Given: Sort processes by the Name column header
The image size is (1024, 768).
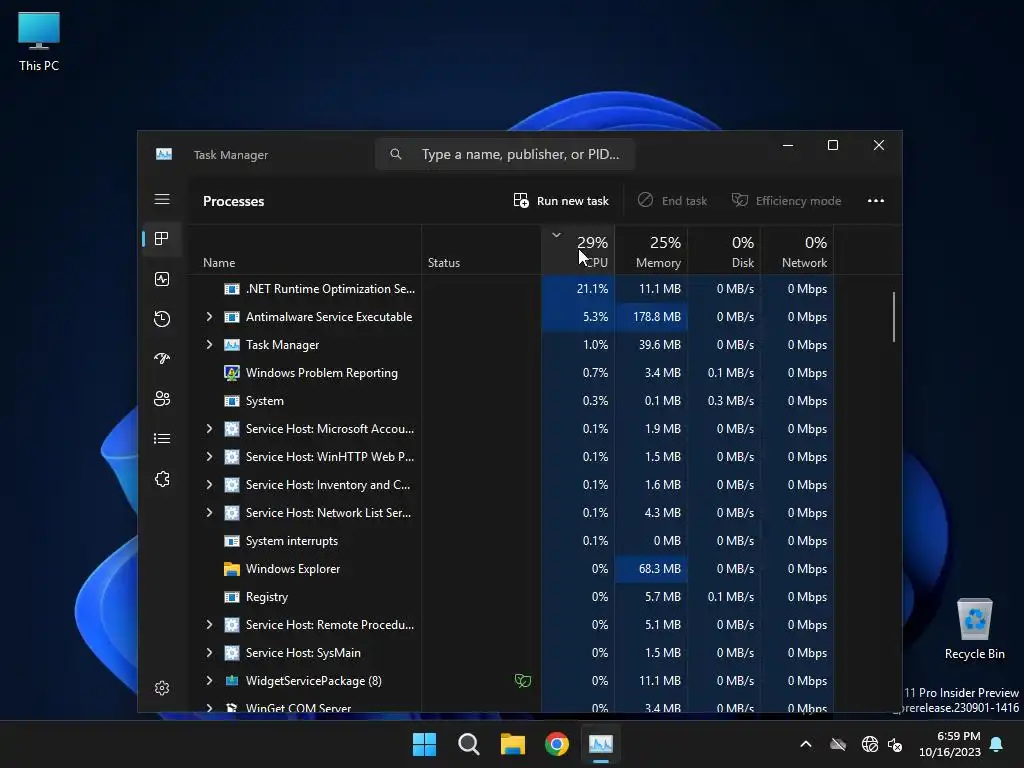Looking at the screenshot, I should [x=304, y=250].
